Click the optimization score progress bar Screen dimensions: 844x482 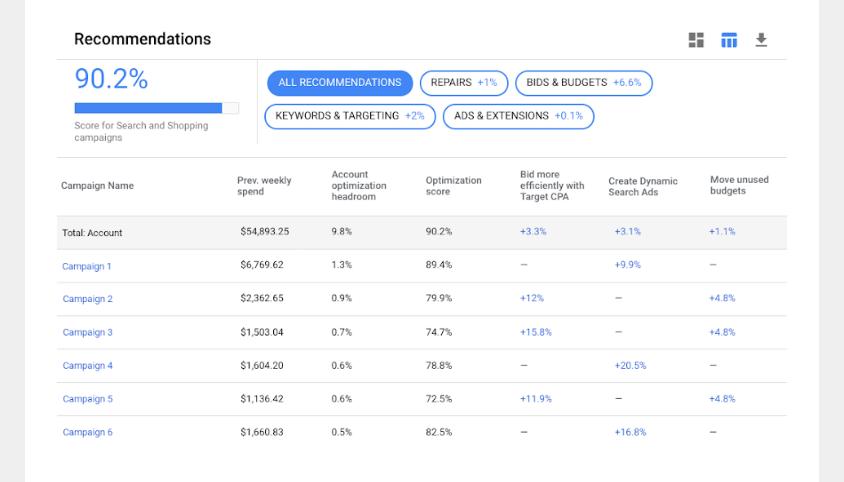point(156,108)
